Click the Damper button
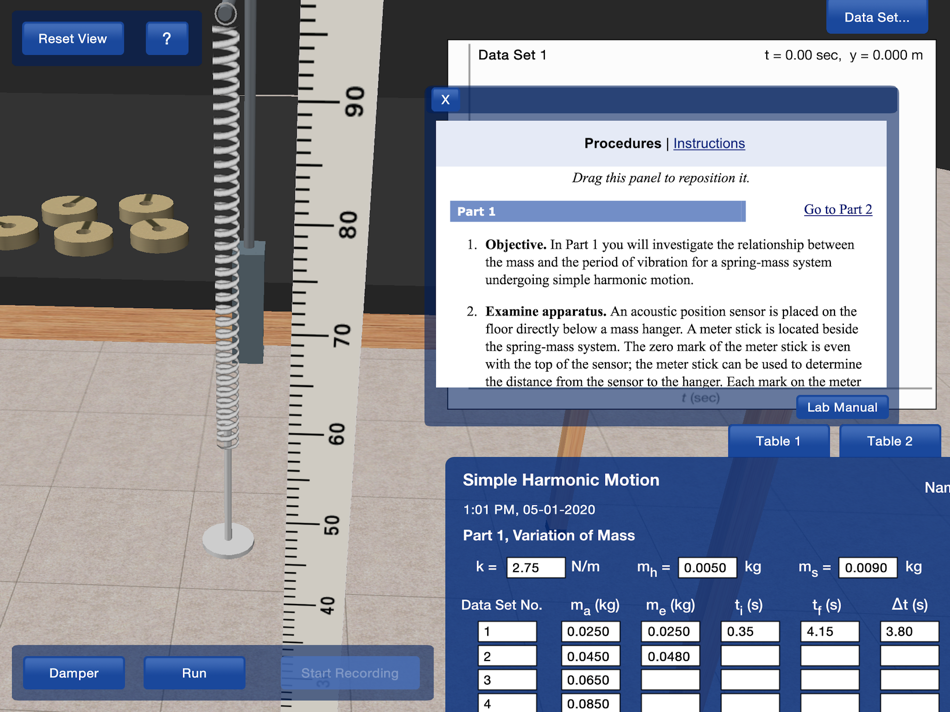 tap(74, 673)
